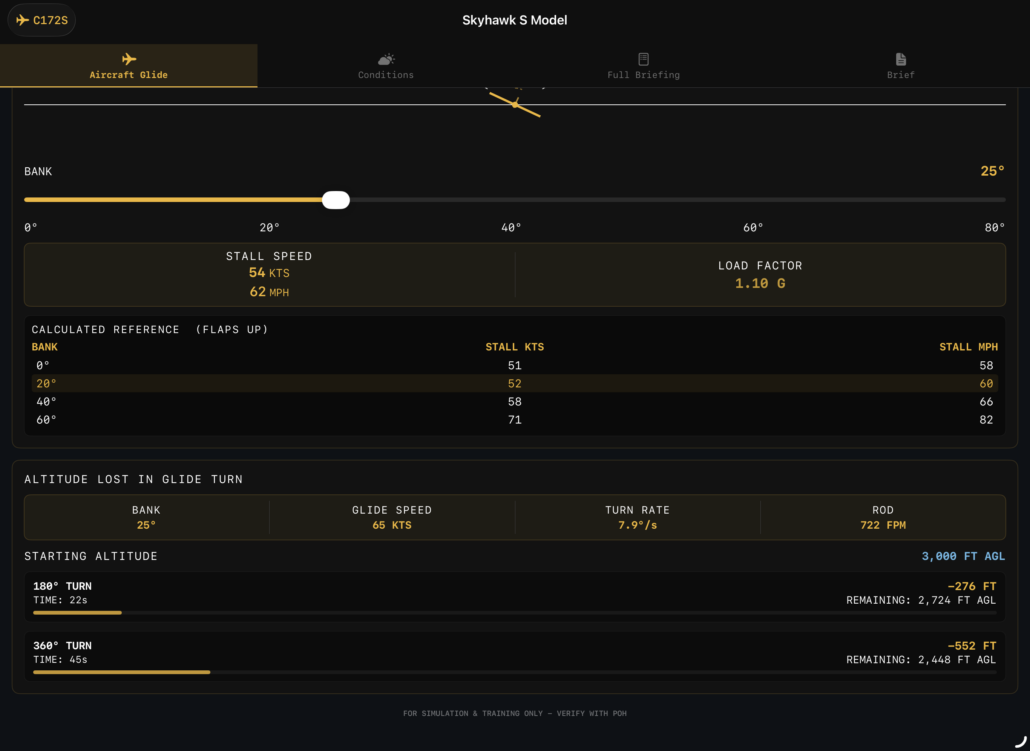This screenshot has height=751, width=1030.
Task: Click the 65 KTS glide speed value
Action: [x=392, y=525]
